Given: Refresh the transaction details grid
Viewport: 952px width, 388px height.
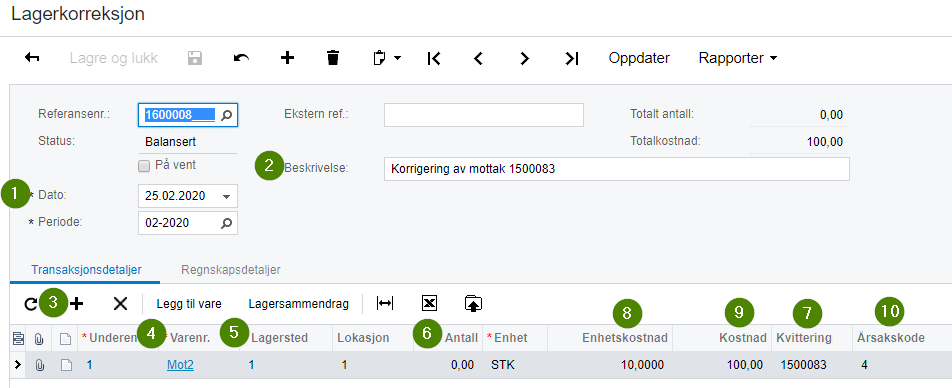Looking at the screenshot, I should (x=30, y=304).
